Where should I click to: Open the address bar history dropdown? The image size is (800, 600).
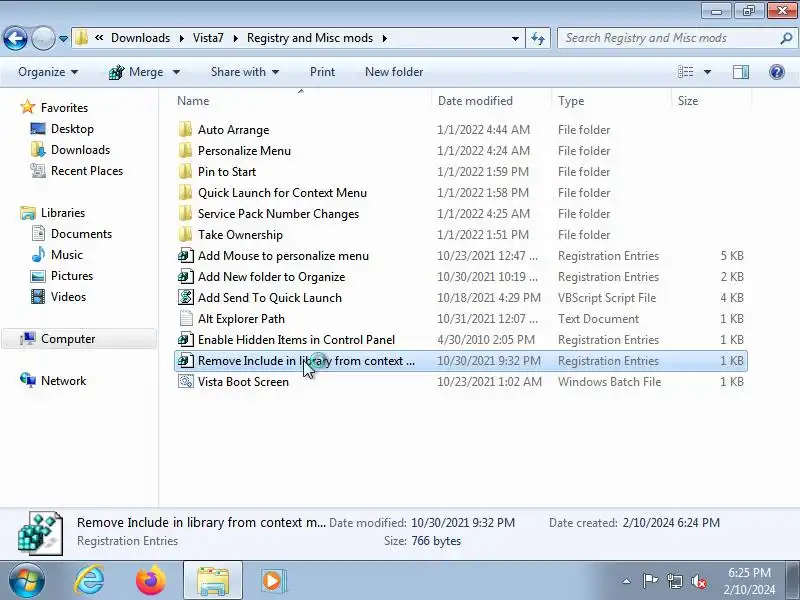coord(515,38)
